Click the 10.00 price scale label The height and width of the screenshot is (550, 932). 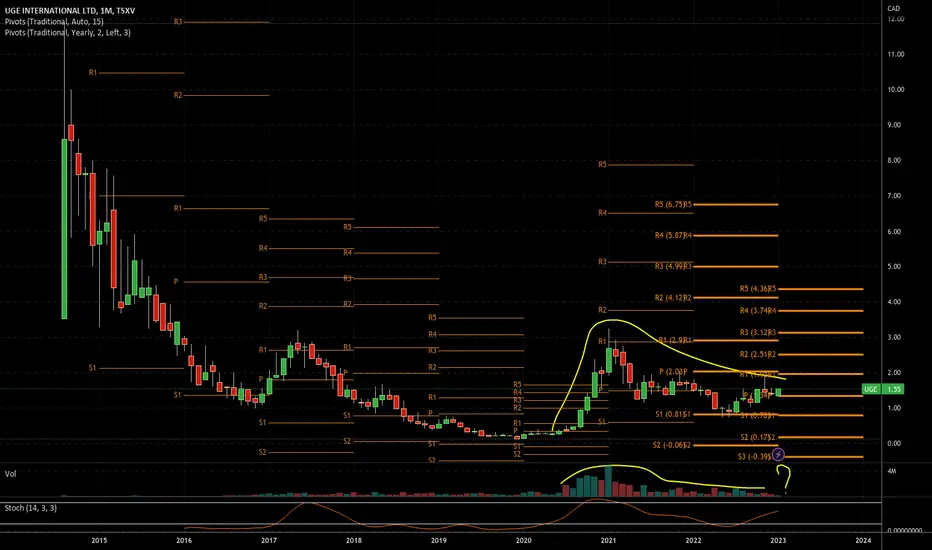coord(895,90)
